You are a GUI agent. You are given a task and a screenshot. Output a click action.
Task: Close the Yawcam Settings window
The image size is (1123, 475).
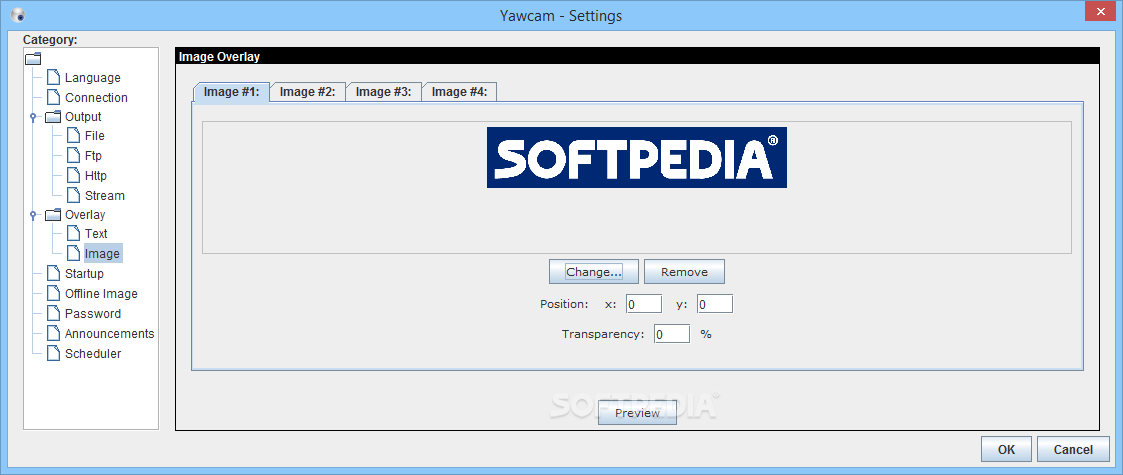[1099, 12]
